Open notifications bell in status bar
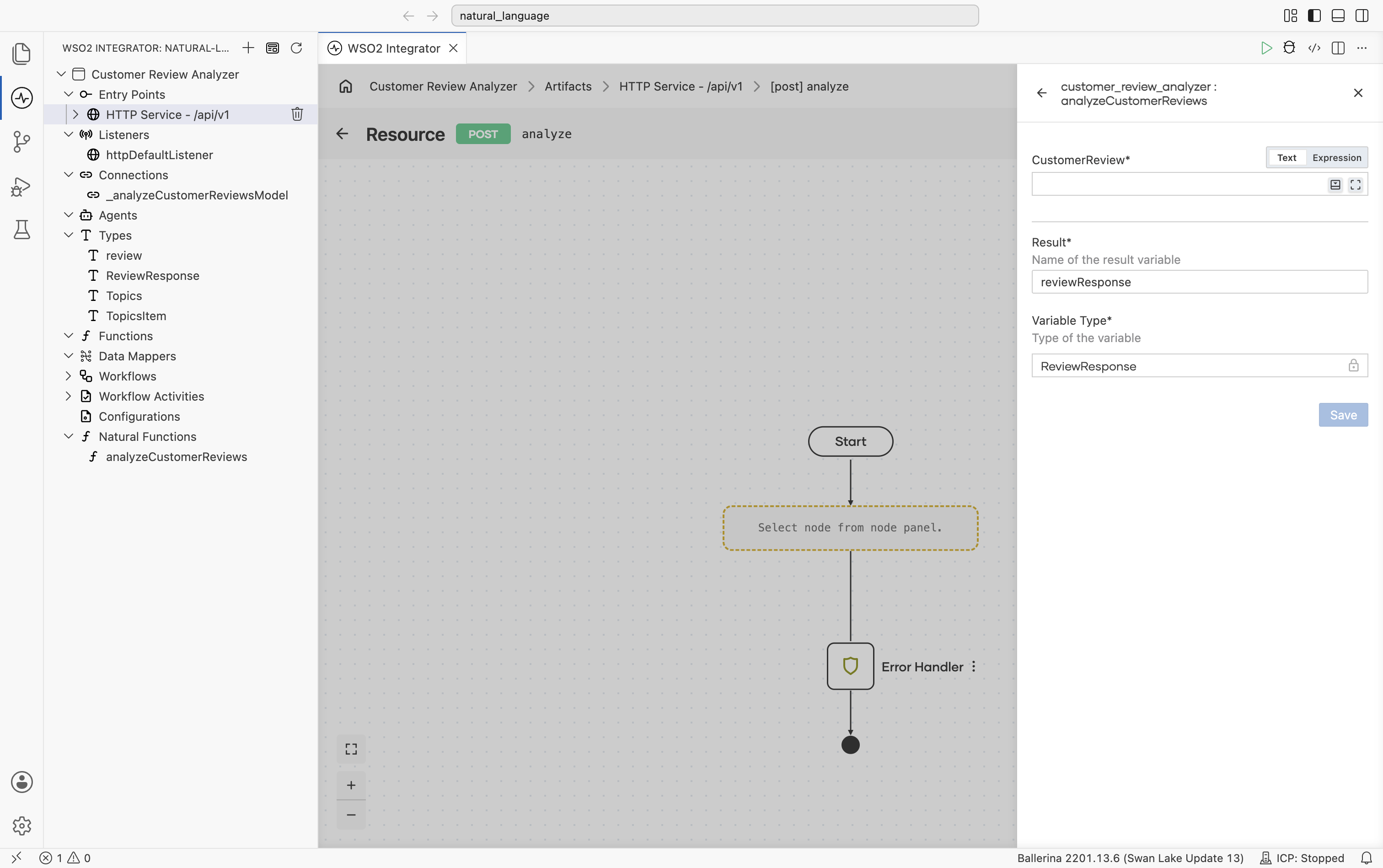Image resolution: width=1383 pixels, height=868 pixels. [x=1367, y=857]
